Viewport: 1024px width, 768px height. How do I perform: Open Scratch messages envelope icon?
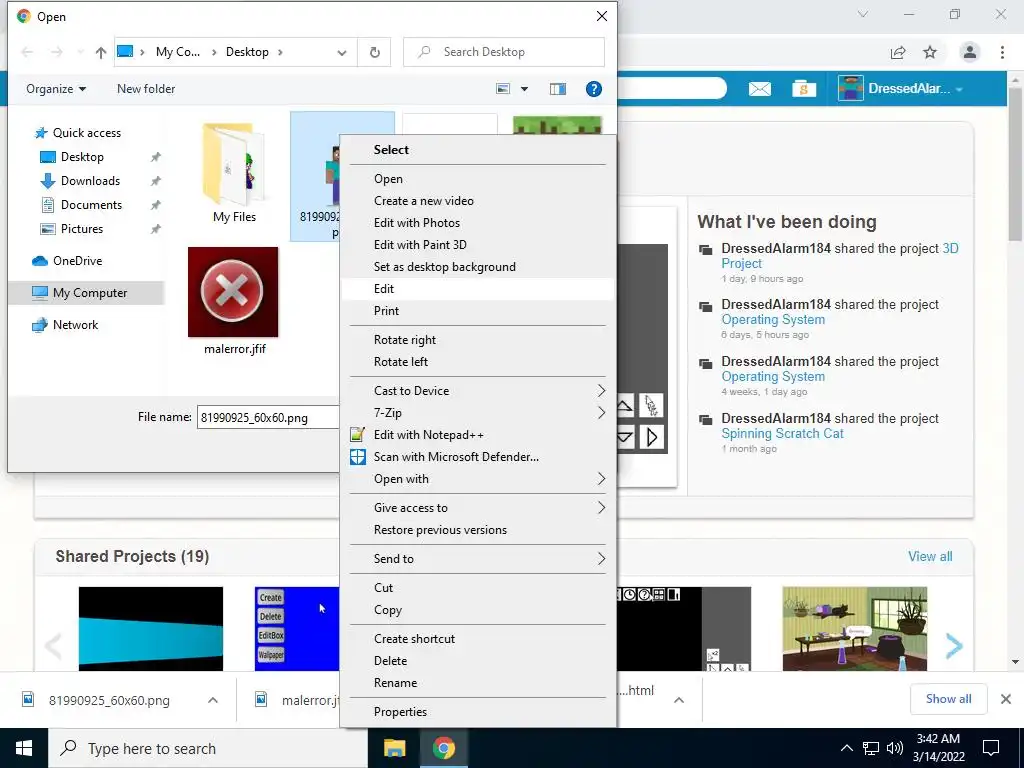[x=759, y=89]
